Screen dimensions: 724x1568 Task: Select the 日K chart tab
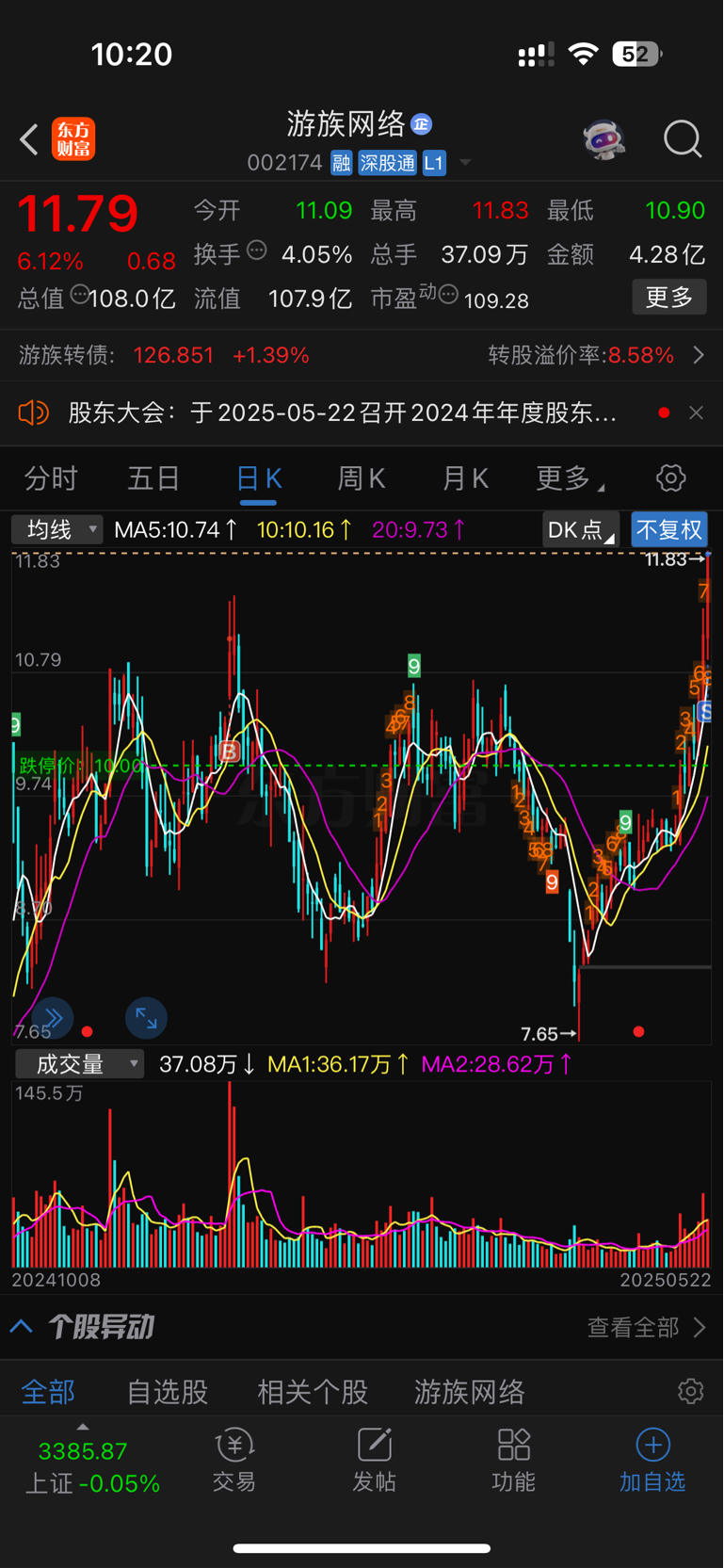pos(259,478)
